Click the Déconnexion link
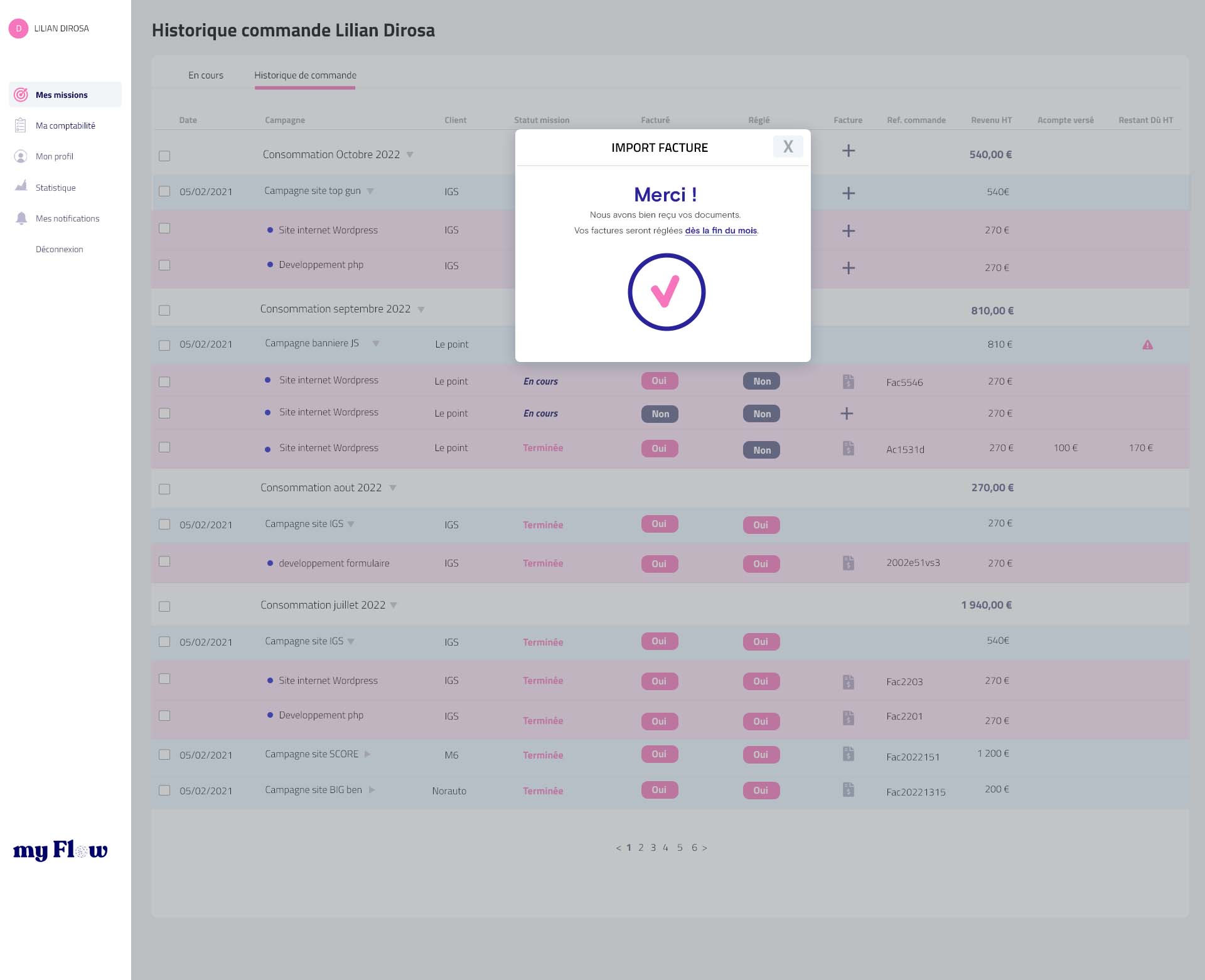The image size is (1205, 980). 59,249
